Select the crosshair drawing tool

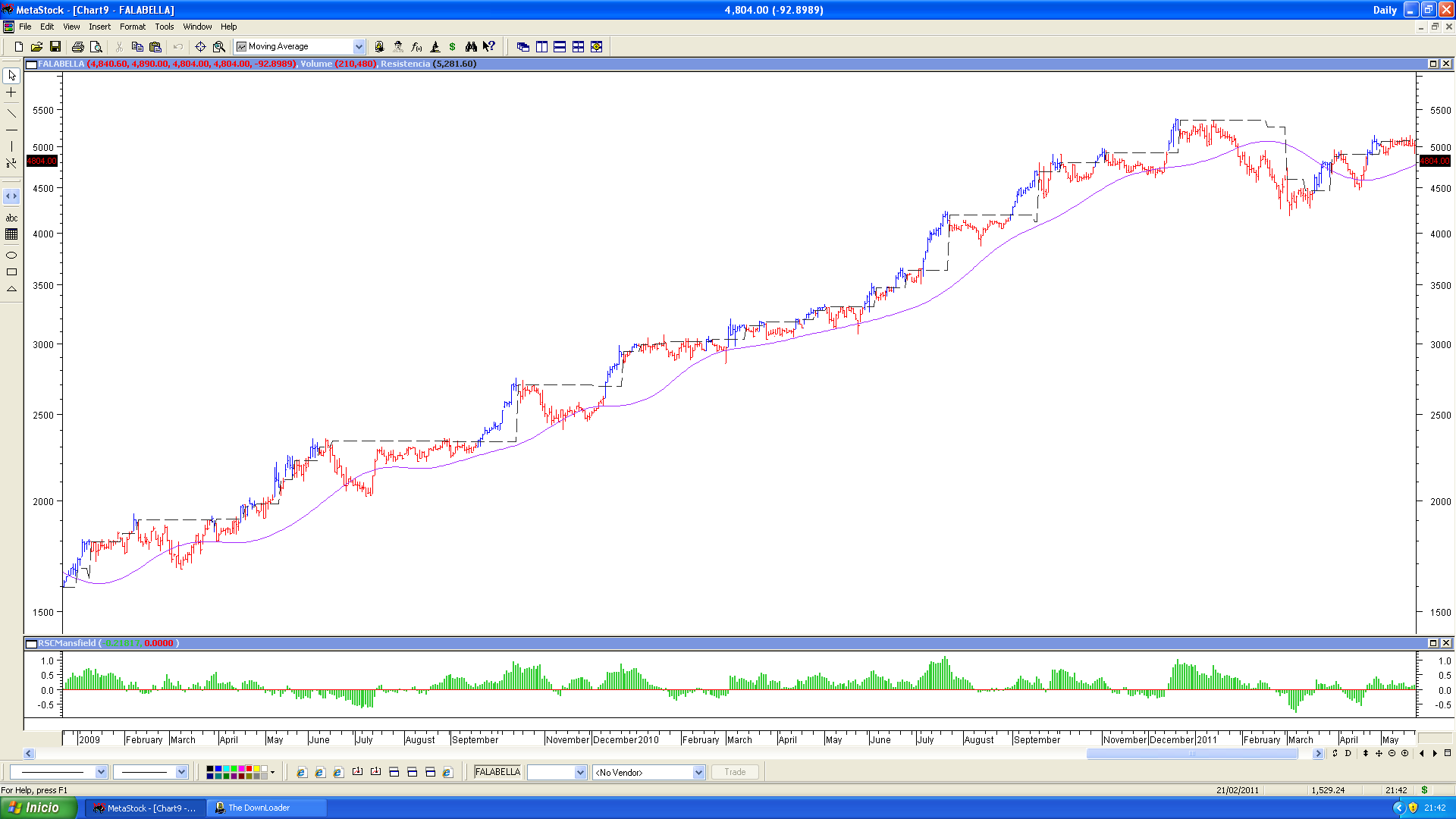[11, 93]
